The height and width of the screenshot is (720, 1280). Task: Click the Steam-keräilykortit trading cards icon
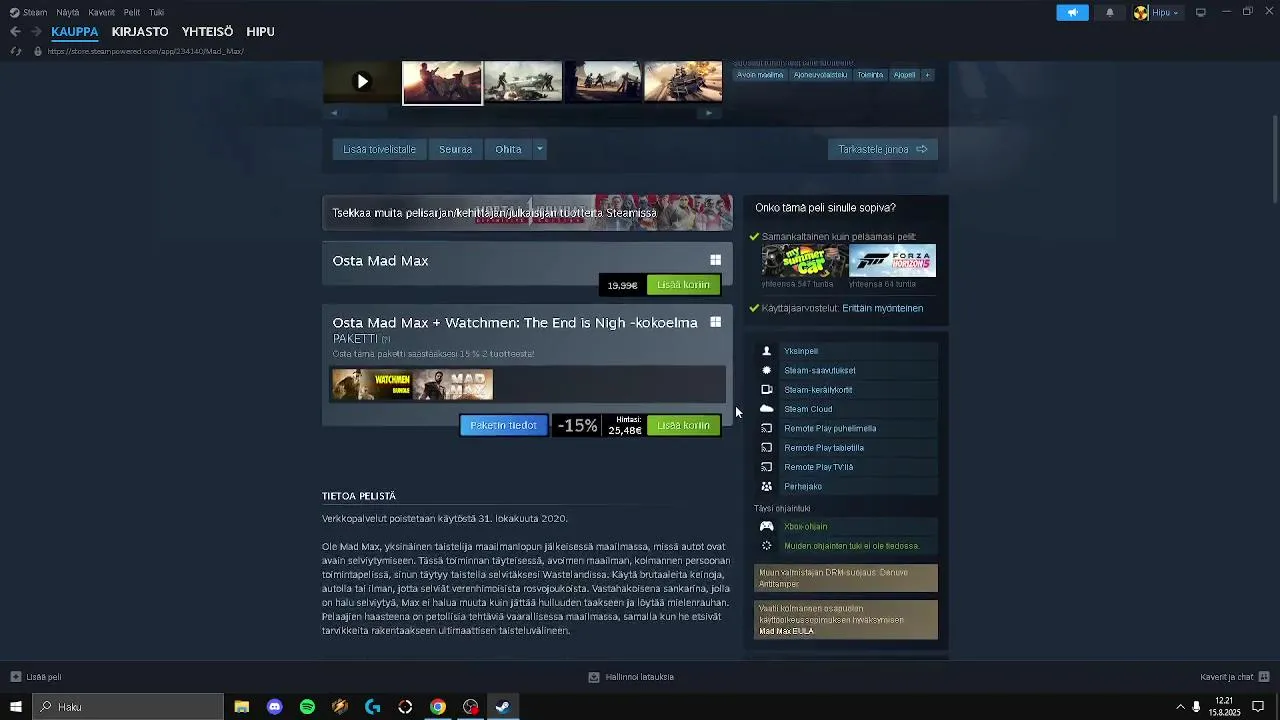[x=767, y=390]
